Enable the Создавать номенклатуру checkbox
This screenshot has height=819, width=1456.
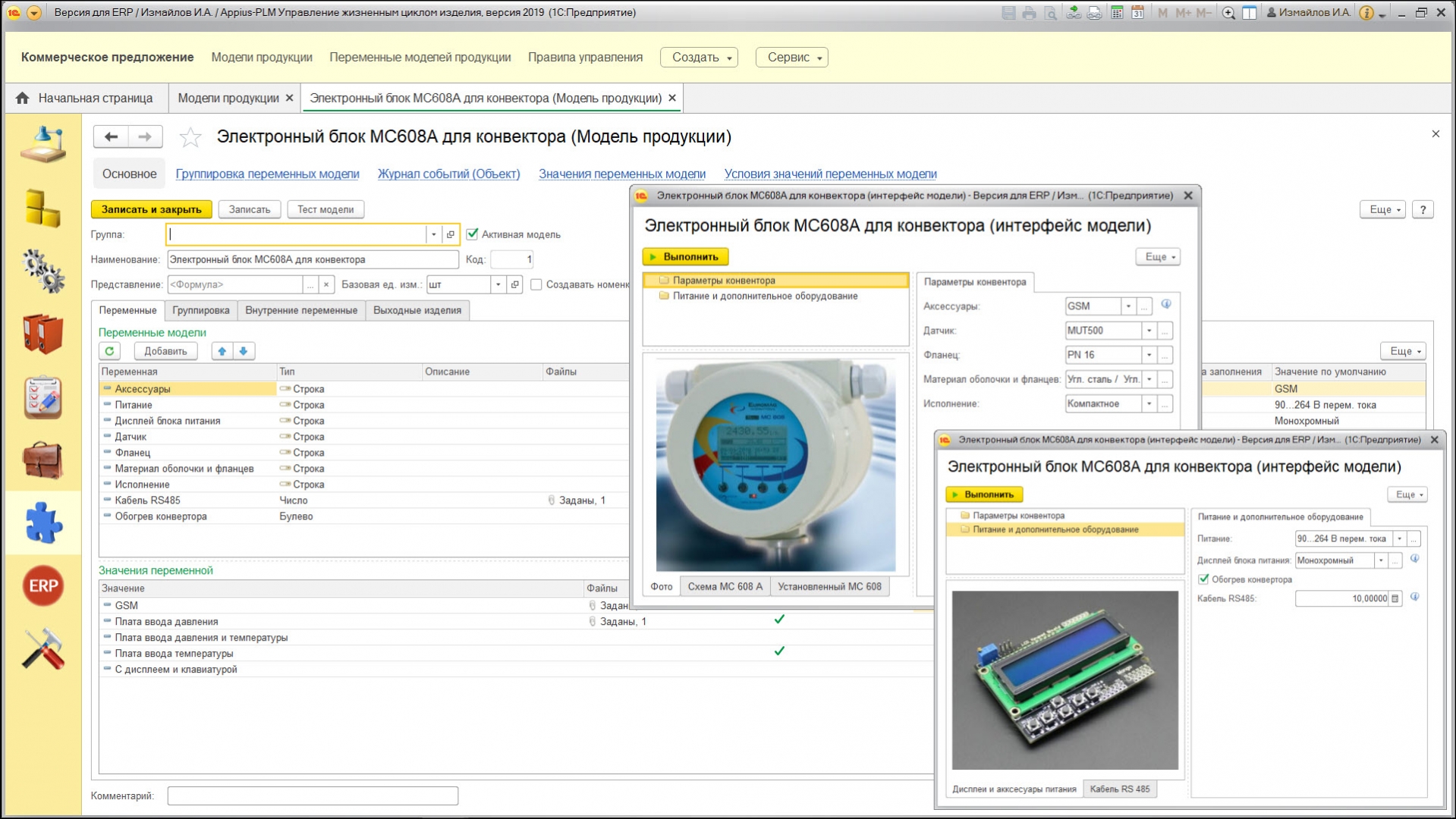(536, 284)
